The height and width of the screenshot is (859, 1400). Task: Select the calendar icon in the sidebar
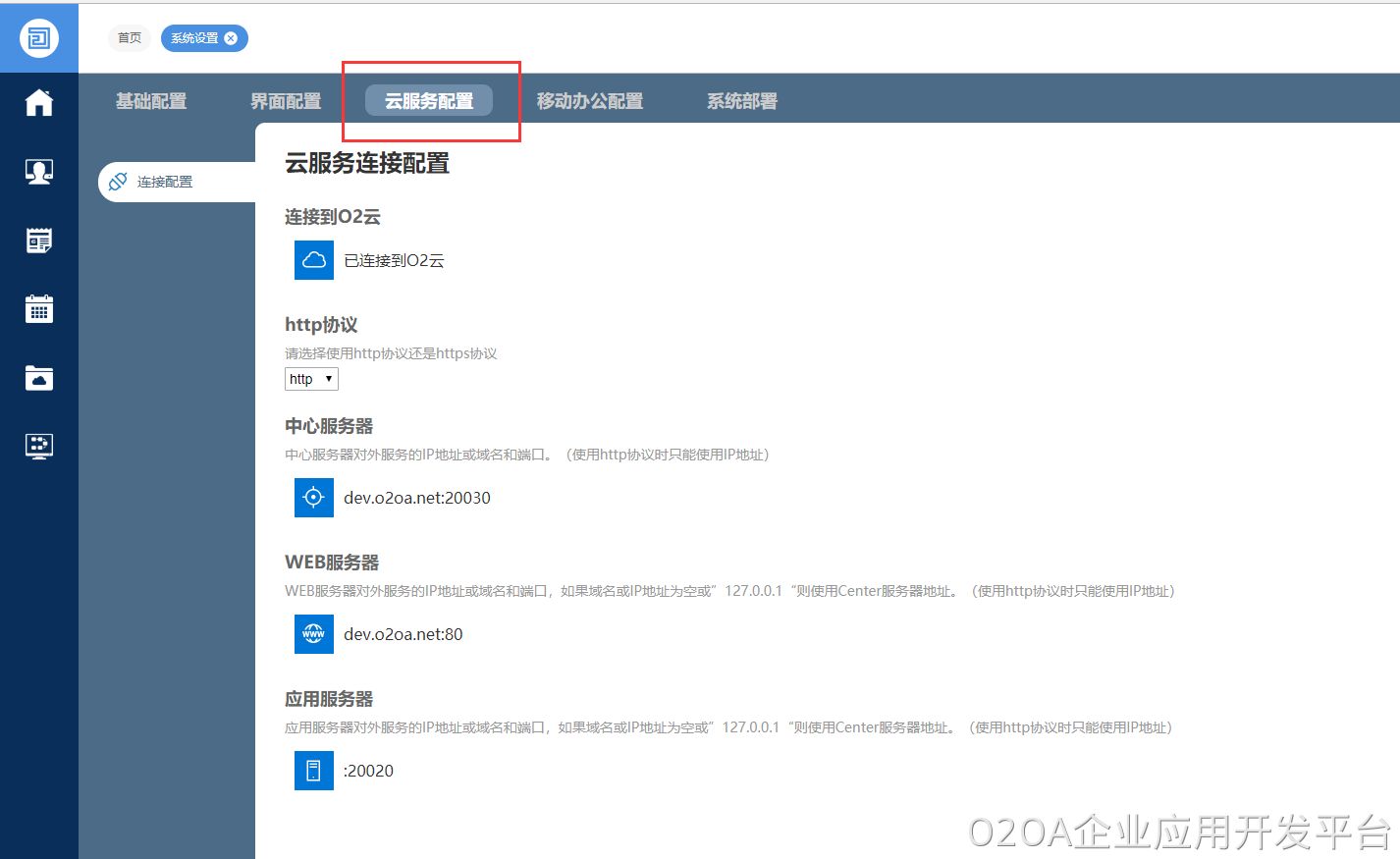(x=38, y=308)
